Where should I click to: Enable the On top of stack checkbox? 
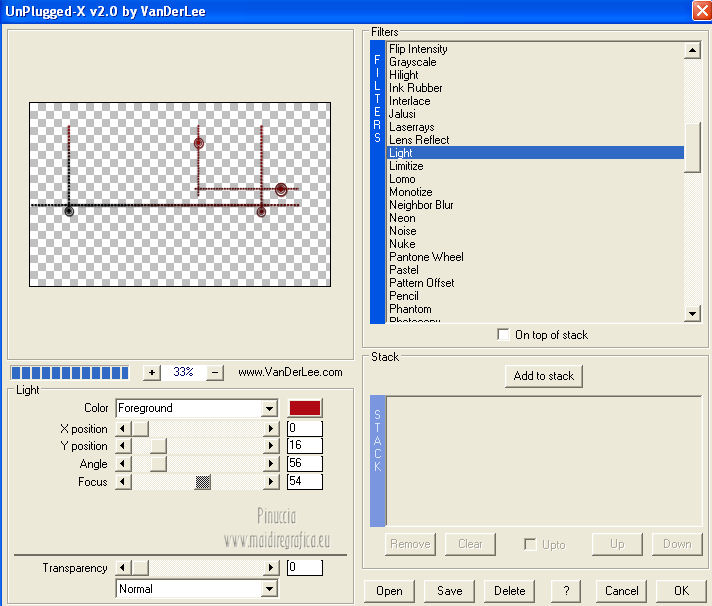[503, 335]
